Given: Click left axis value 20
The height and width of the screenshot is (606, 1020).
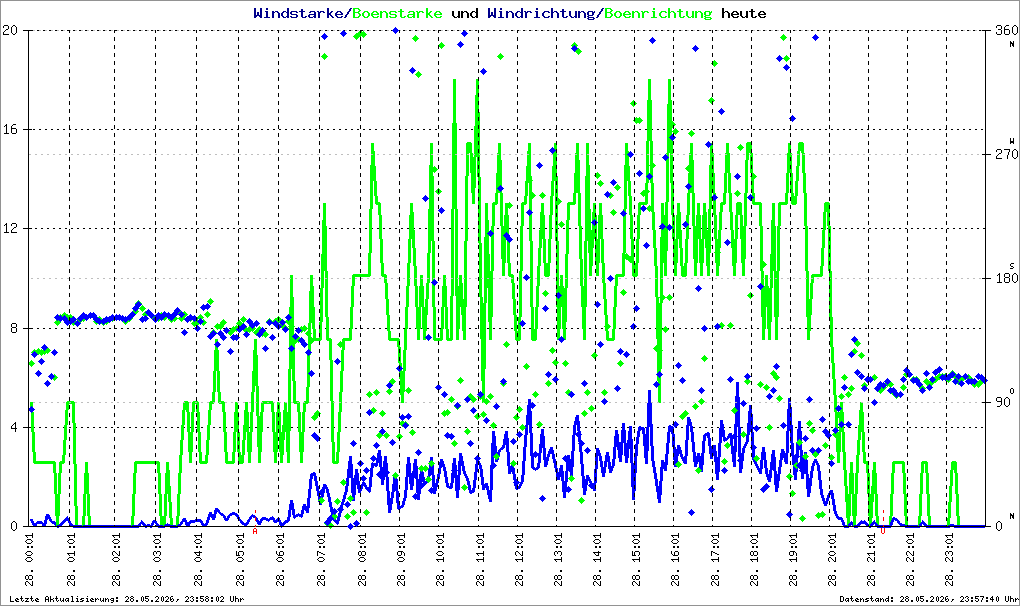Looking at the screenshot, I should tap(10, 30).
